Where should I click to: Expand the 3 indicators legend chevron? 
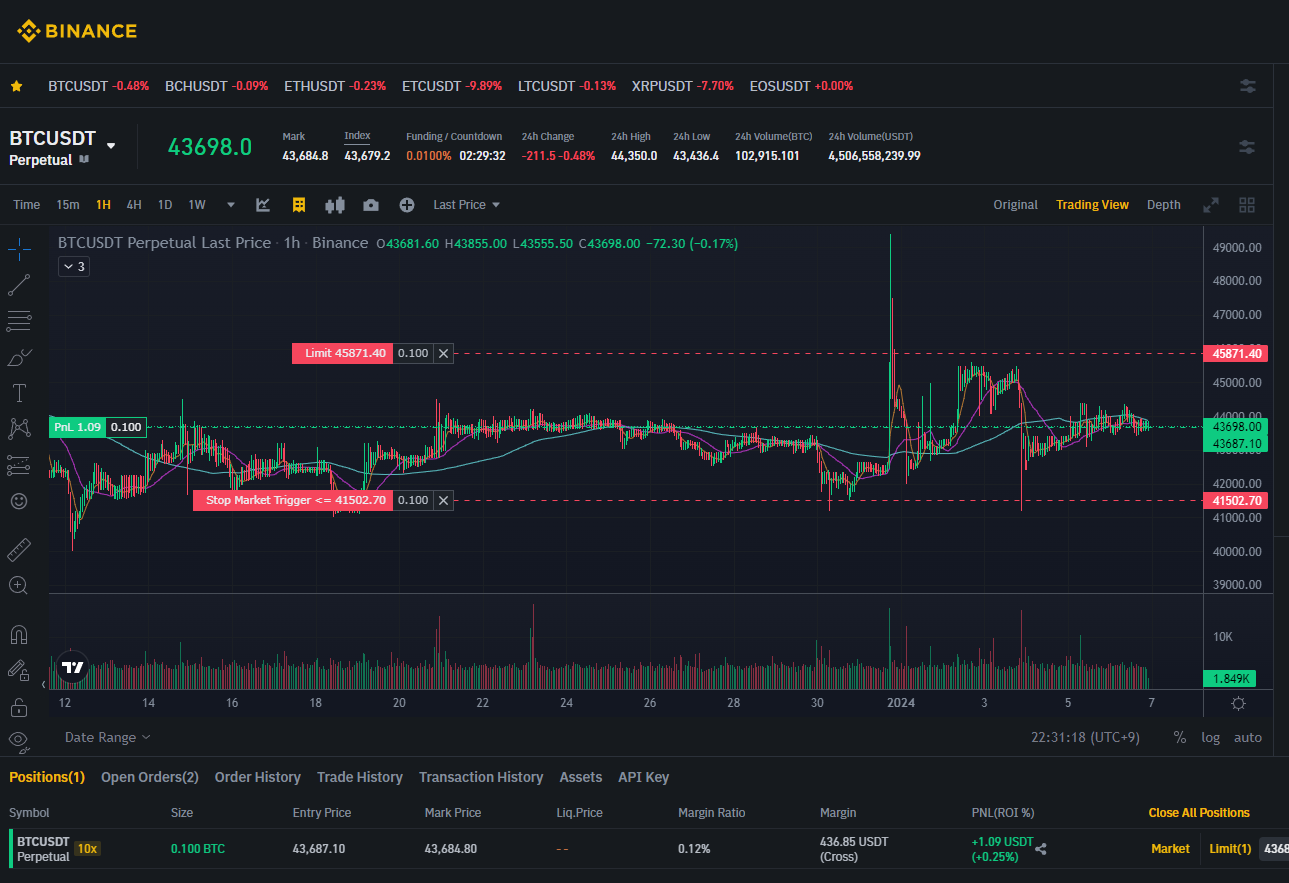[73, 267]
